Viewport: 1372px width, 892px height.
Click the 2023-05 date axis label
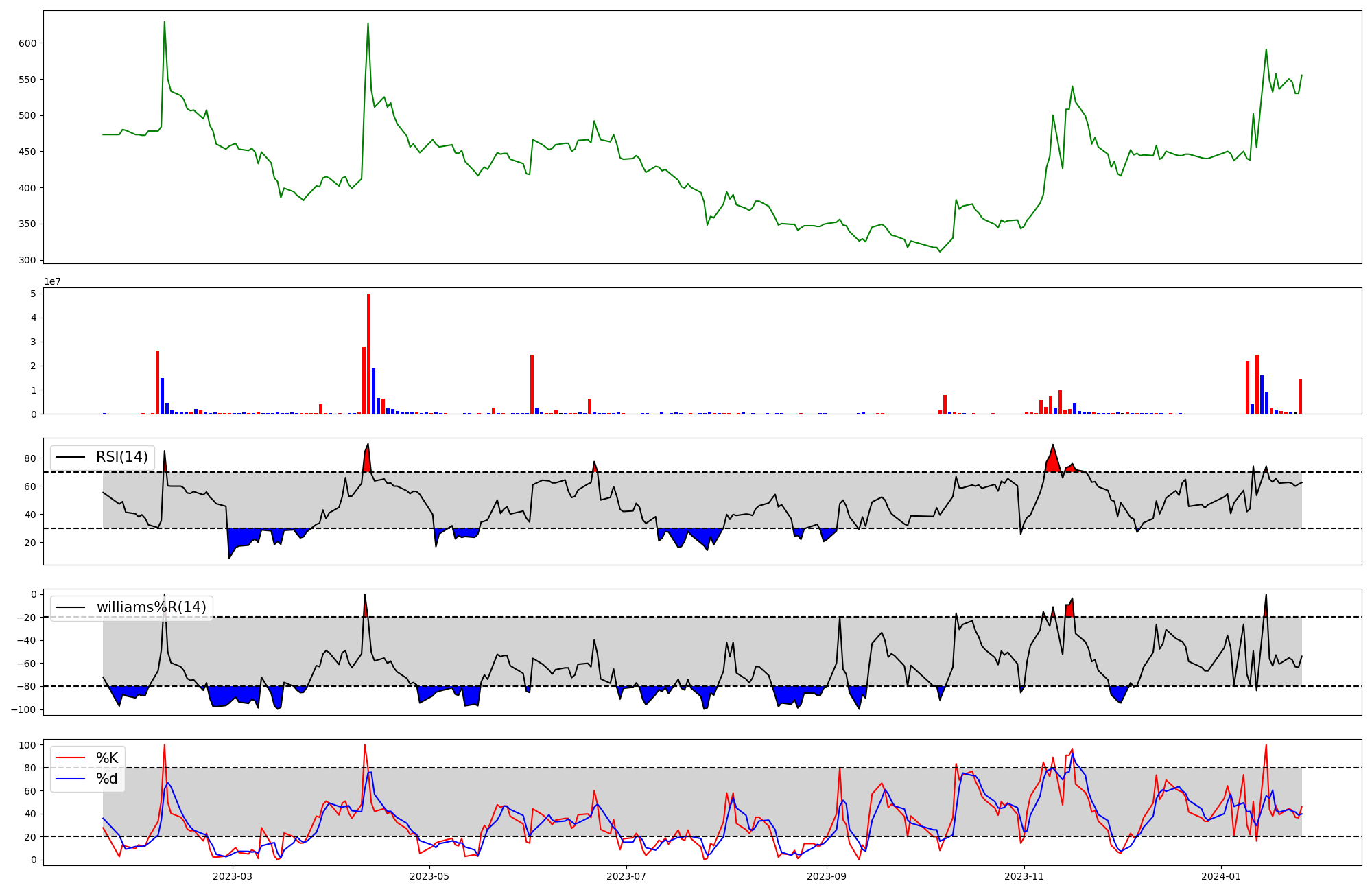coord(429,876)
